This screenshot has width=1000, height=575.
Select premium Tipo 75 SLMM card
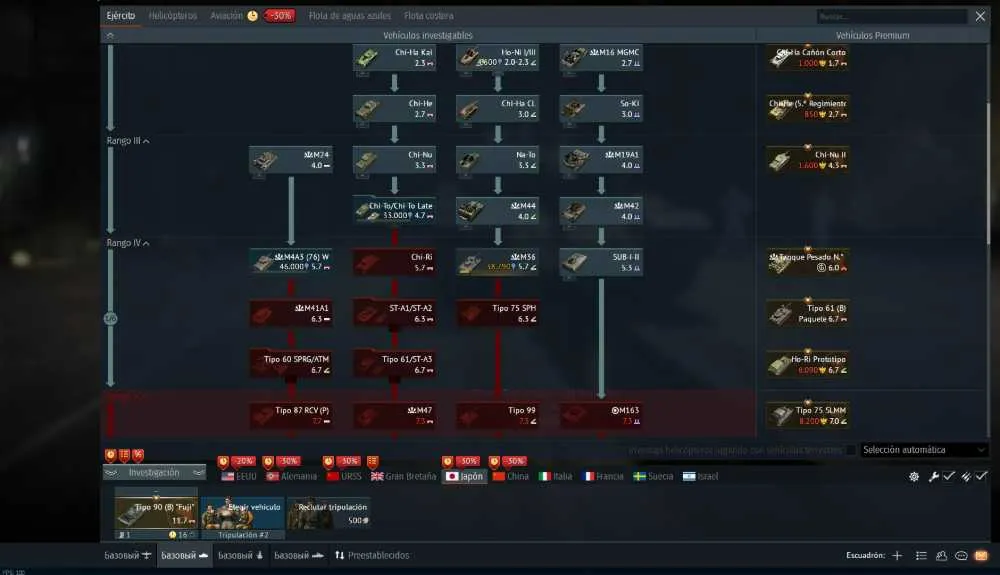pyautogui.click(x=808, y=416)
